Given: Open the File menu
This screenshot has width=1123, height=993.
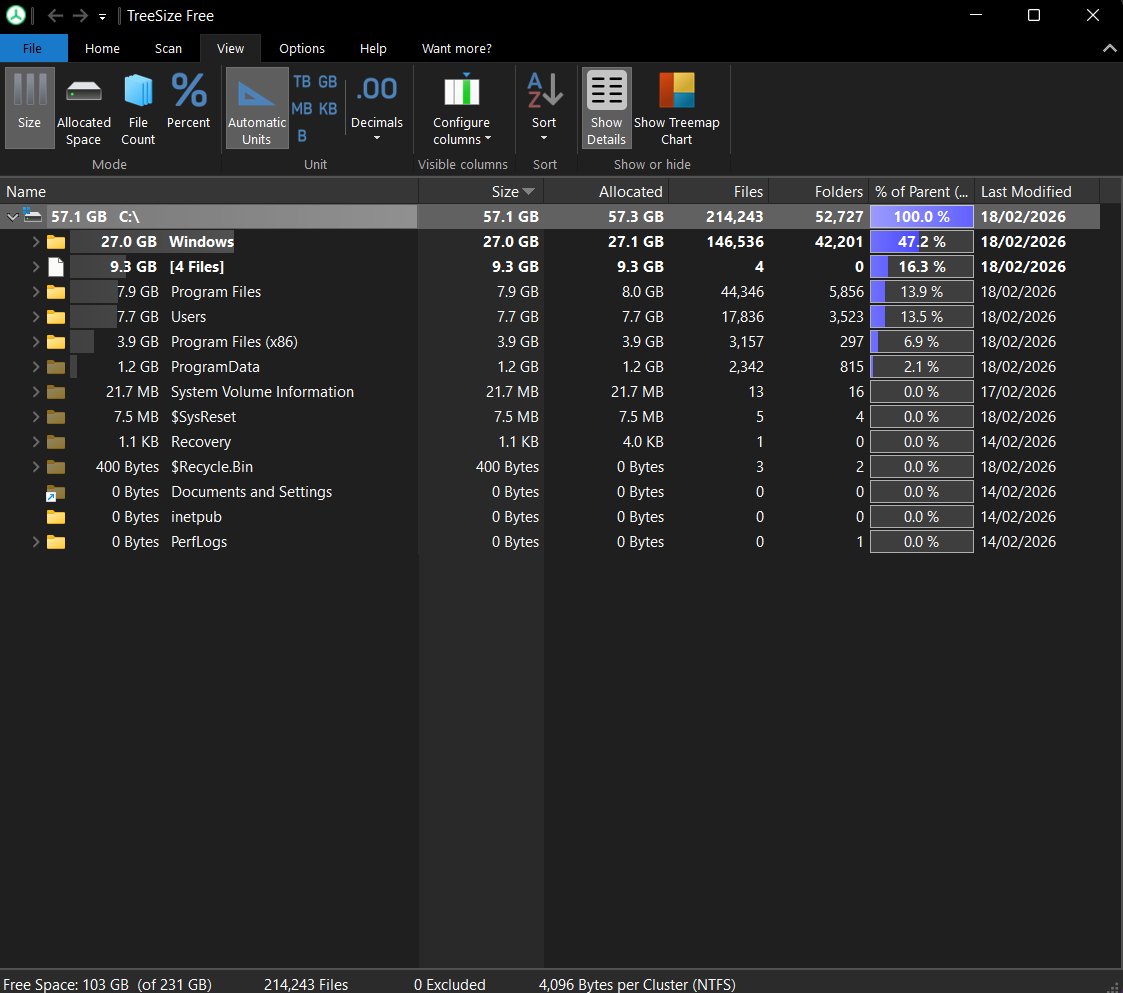Looking at the screenshot, I should [33, 48].
